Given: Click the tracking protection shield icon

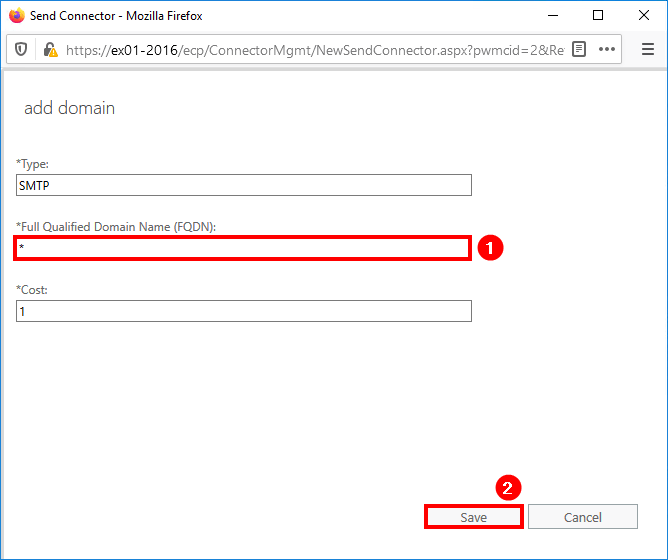Looking at the screenshot, I should click(x=21, y=50).
